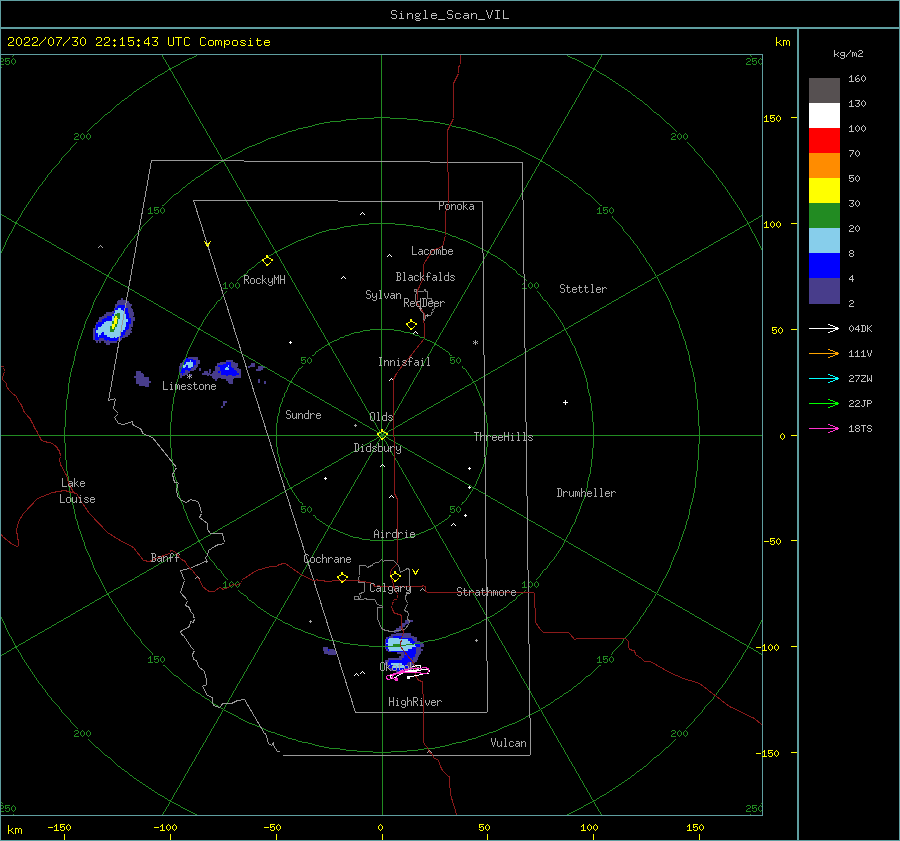Click the 2022/07/30 22:15:43 UTC timestamp
Screen dimensions: 900x841
(138, 42)
